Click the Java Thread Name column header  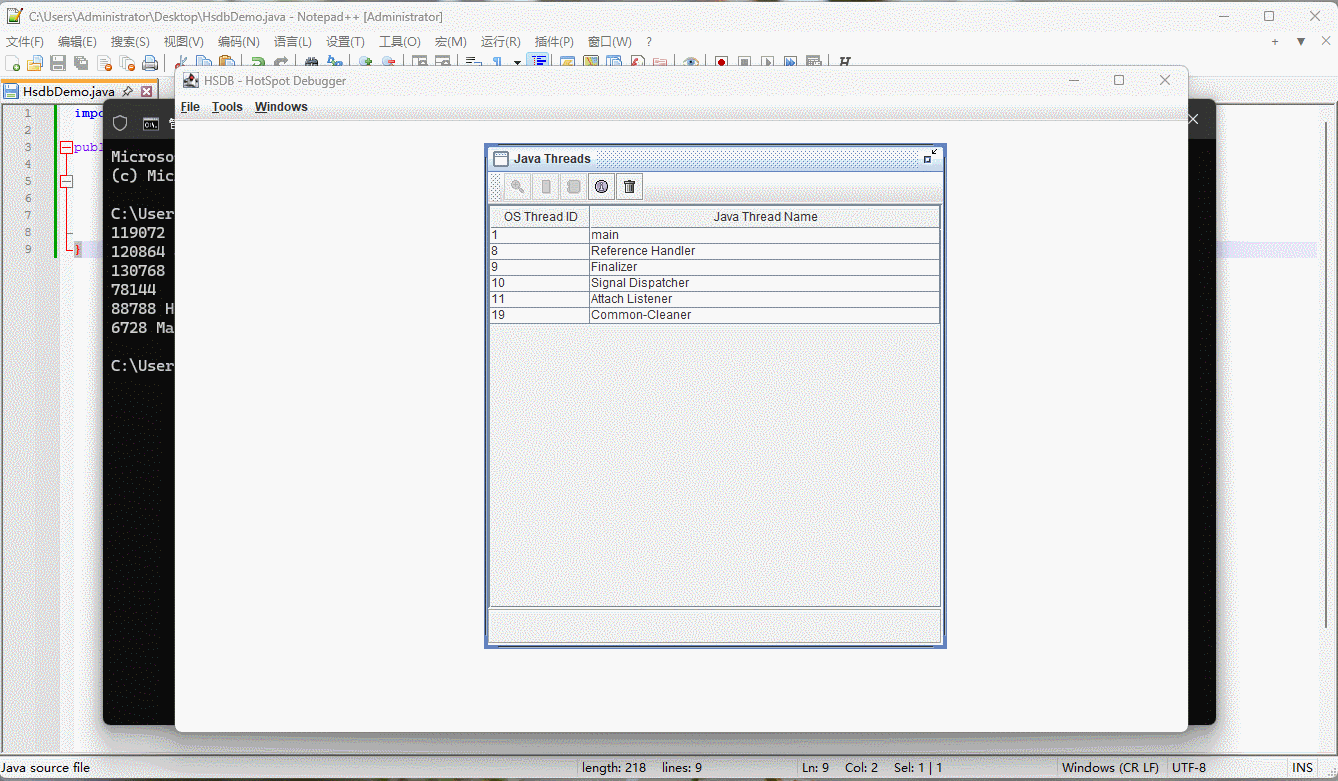coord(765,217)
